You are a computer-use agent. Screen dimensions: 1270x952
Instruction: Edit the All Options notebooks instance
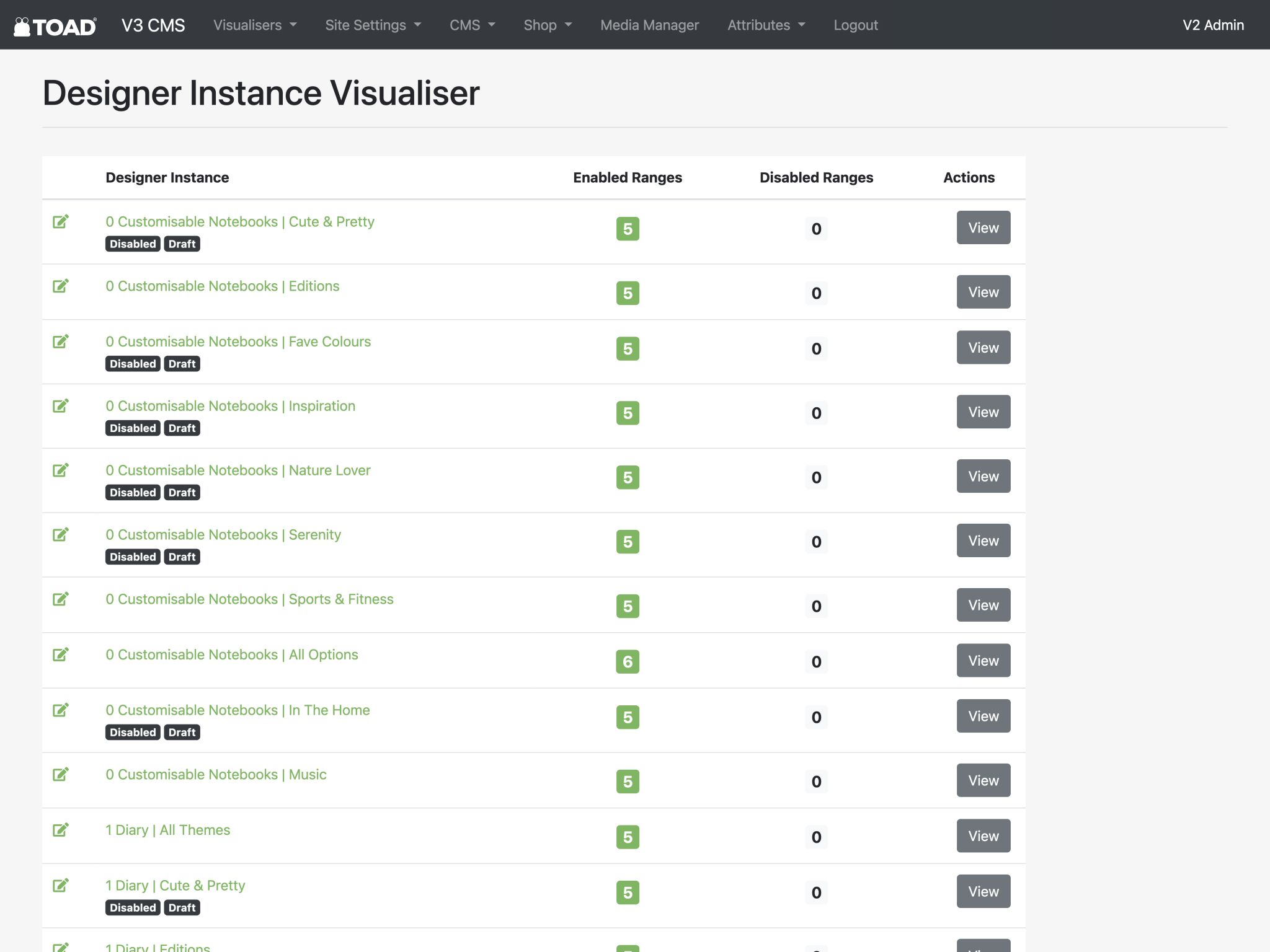point(60,654)
